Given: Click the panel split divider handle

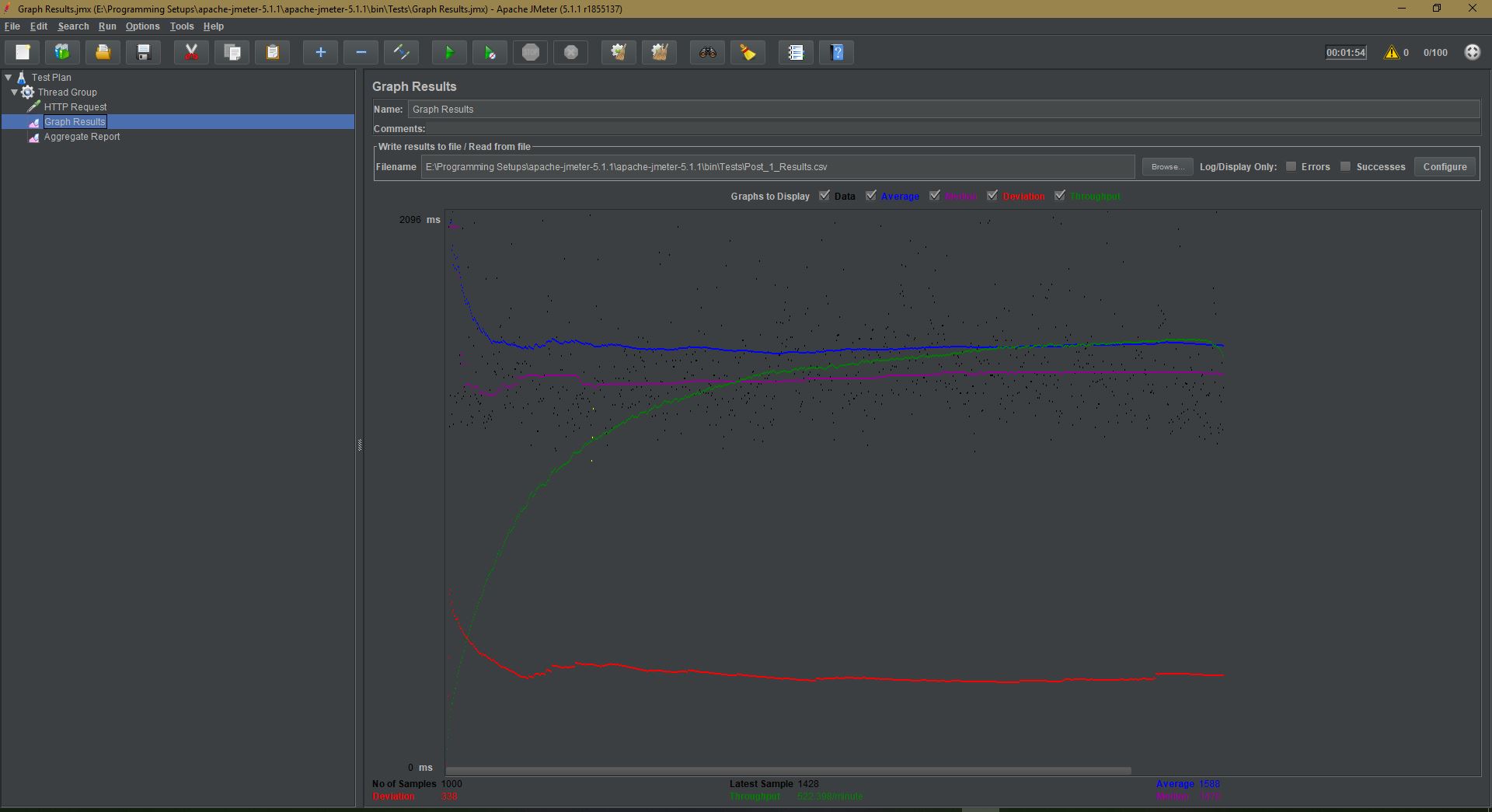Looking at the screenshot, I should (360, 444).
